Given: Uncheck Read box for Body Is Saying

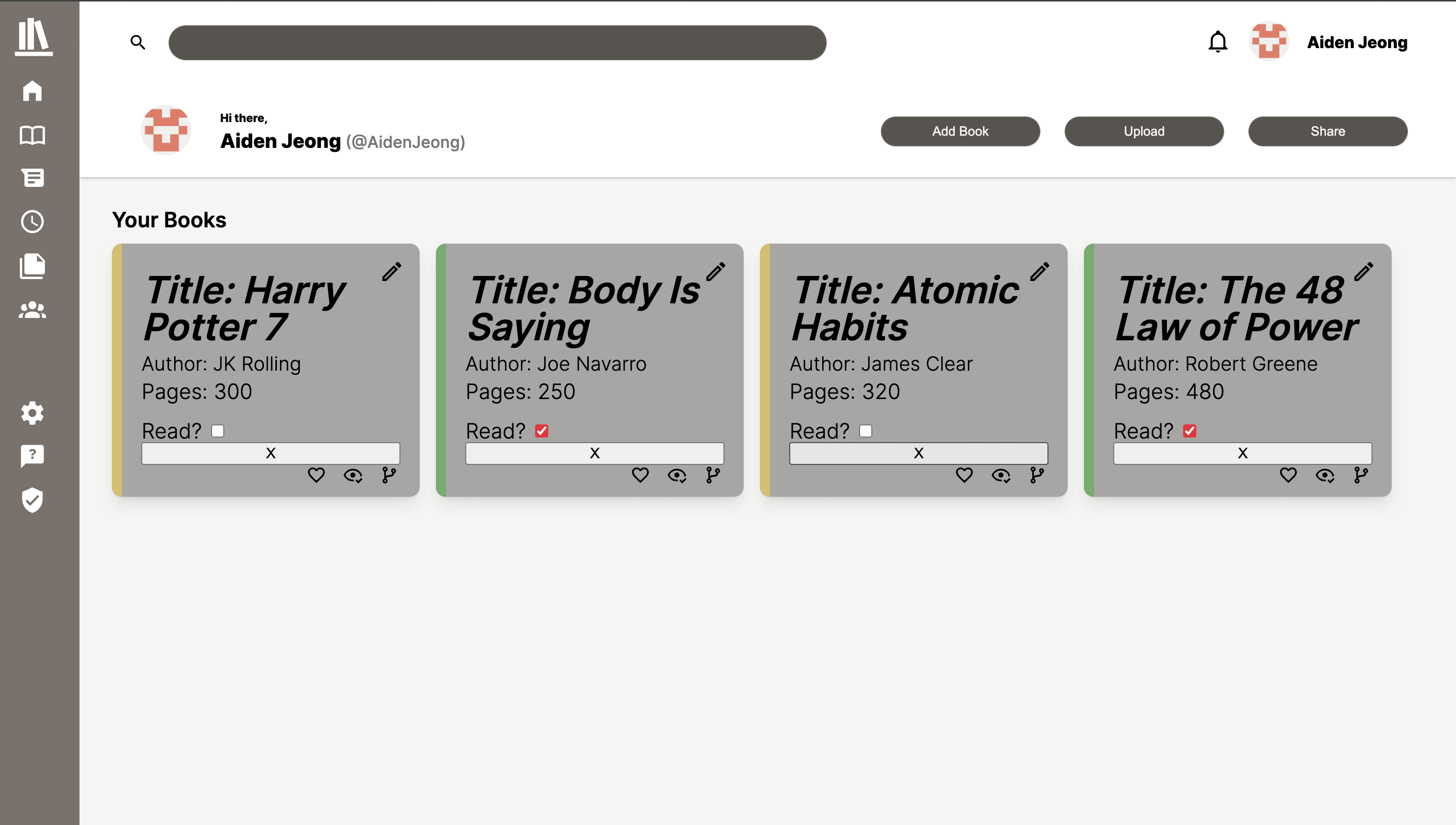Looking at the screenshot, I should point(541,430).
